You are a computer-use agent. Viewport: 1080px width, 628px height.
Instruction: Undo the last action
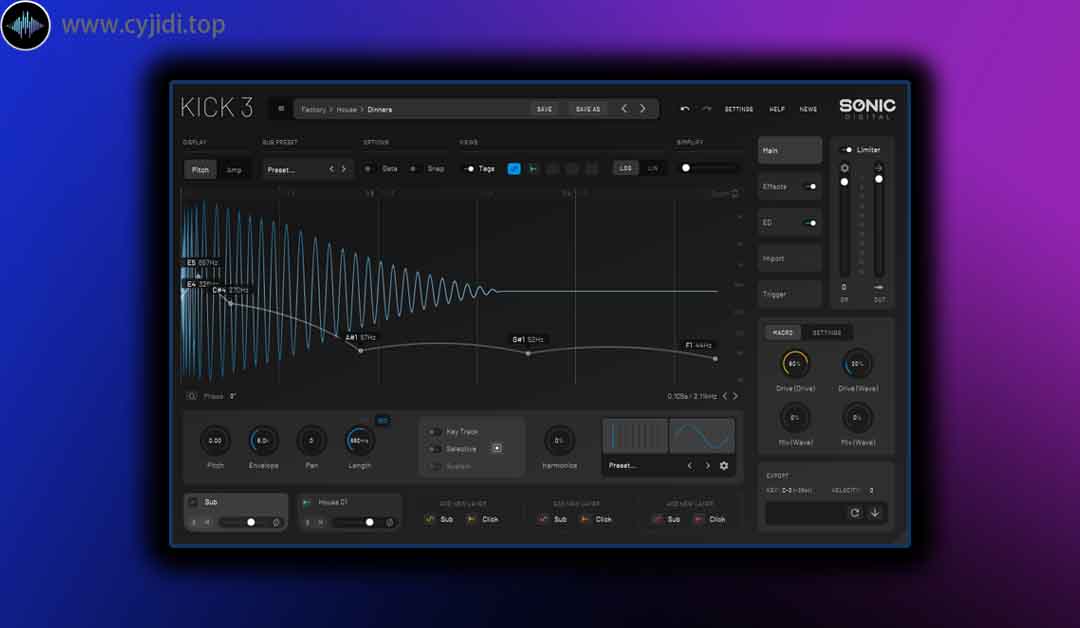(685, 109)
